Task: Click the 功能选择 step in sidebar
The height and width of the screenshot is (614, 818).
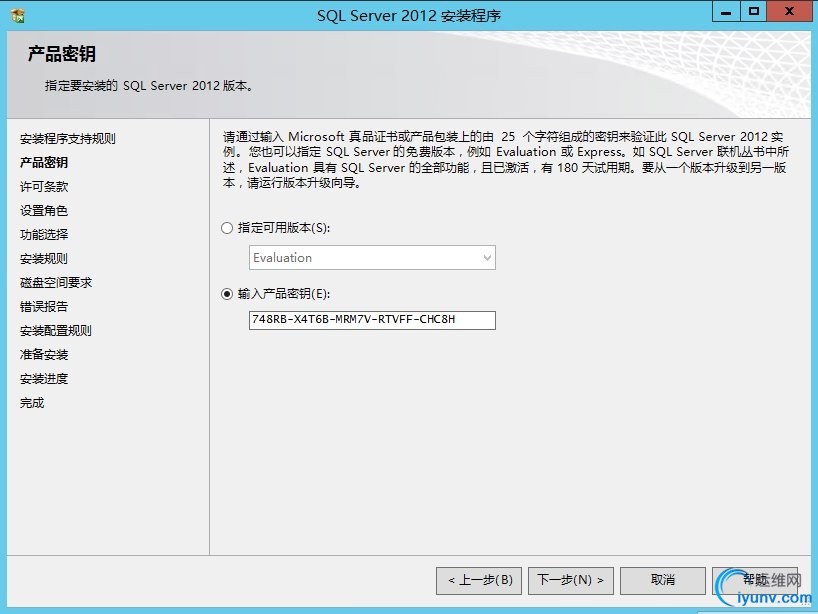Action: pos(44,235)
